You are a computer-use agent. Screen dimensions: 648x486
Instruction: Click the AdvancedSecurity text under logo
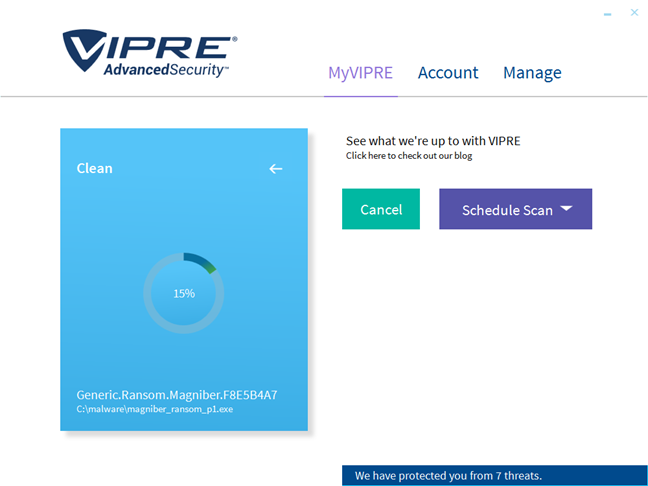click(x=166, y=69)
